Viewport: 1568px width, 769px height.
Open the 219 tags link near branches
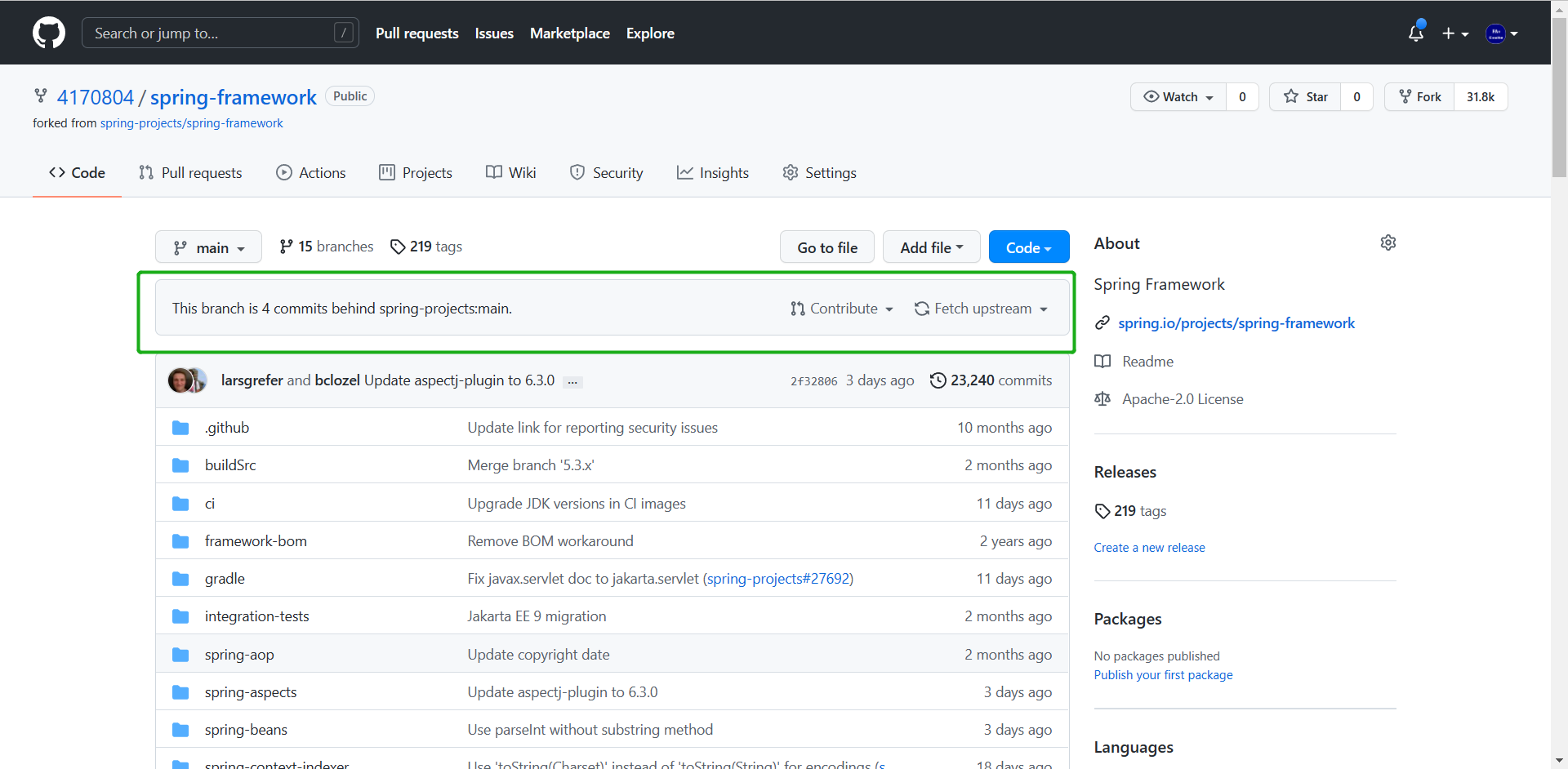tap(426, 247)
